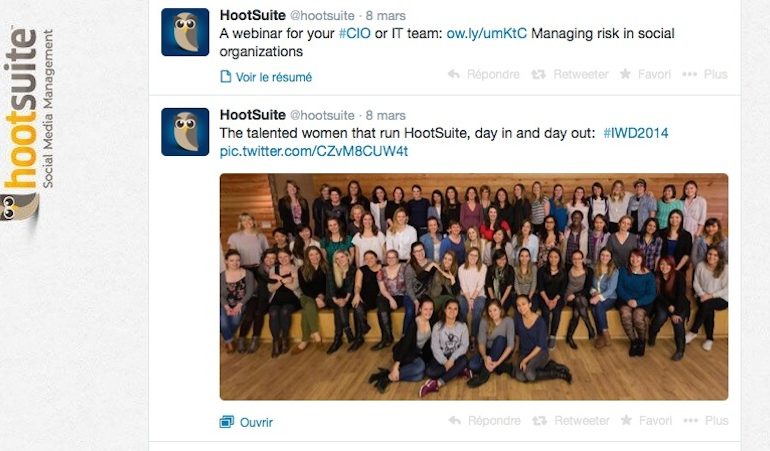
Task: Click the HootSuite owl avatar on second tweet
Action: (x=185, y=132)
